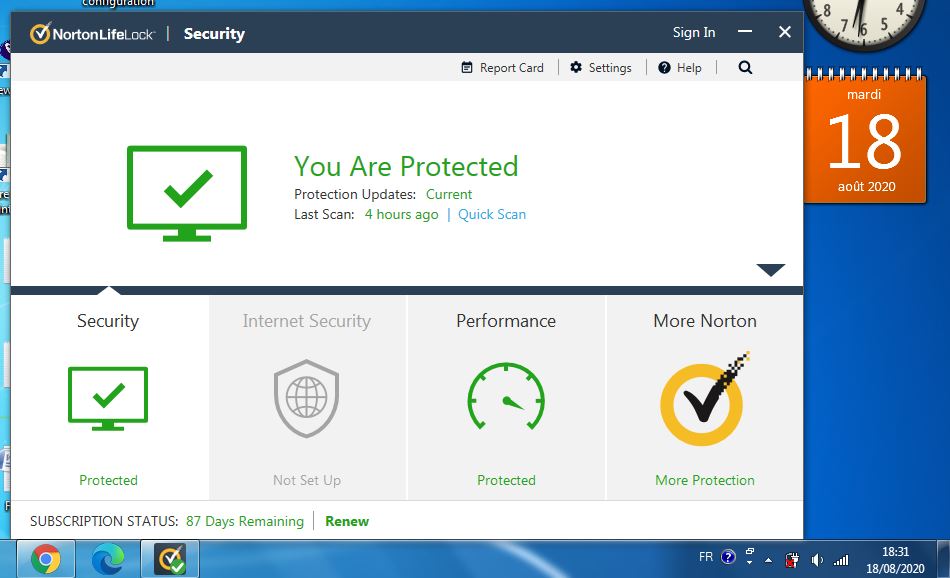Click the 'Current' protection updates status

[x=449, y=194]
